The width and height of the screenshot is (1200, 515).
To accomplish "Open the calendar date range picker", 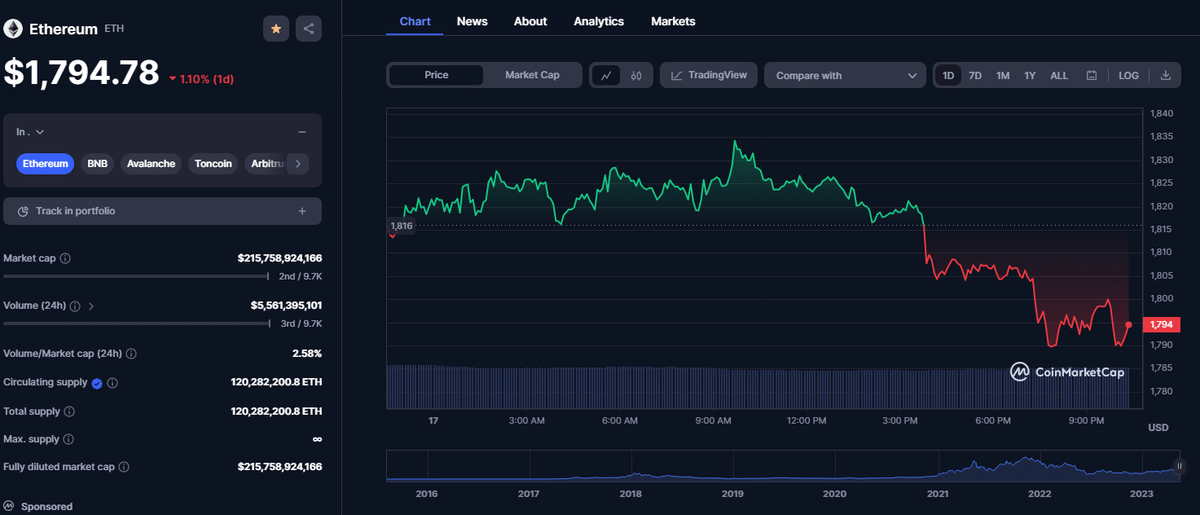I will (x=1091, y=75).
